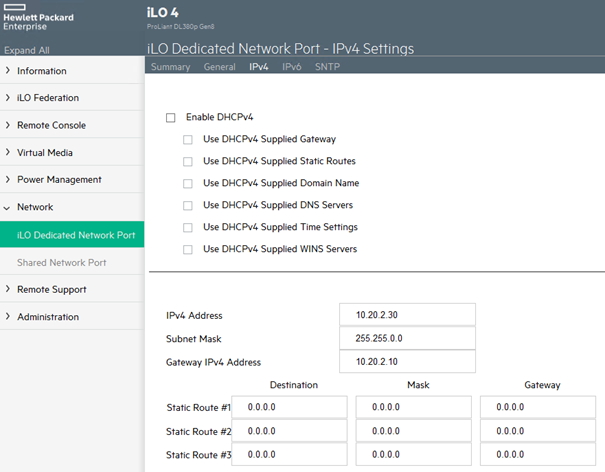Expand the Remote Support chevron

click(x=7, y=289)
